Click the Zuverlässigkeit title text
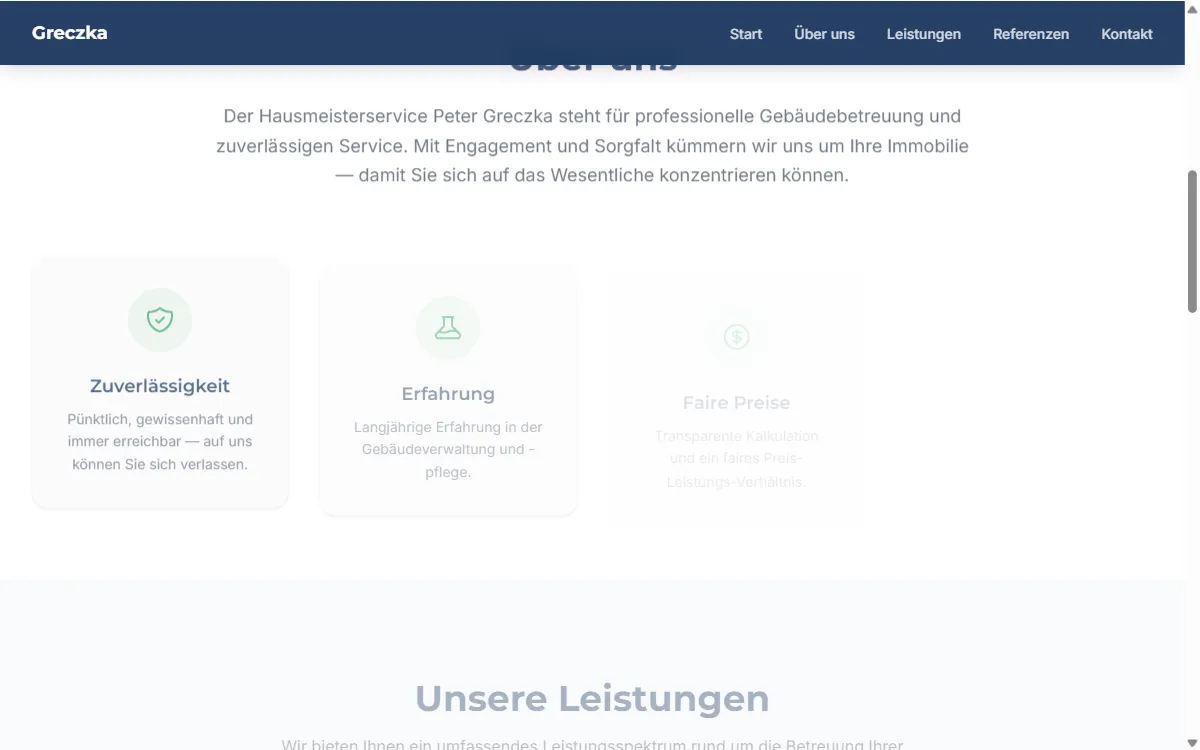 point(159,385)
